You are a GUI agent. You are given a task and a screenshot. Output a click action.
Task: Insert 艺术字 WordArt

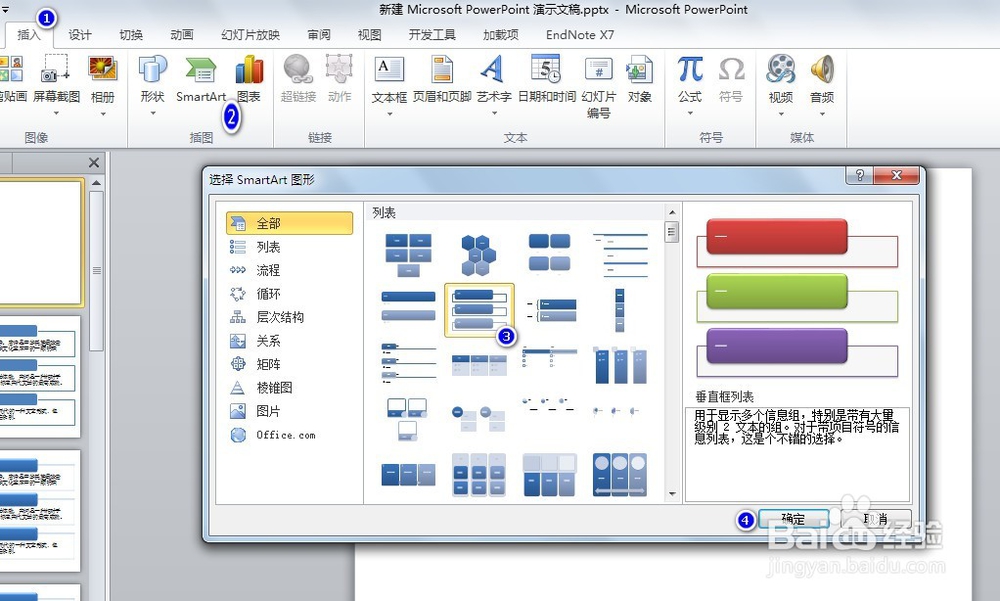pyautogui.click(x=494, y=79)
